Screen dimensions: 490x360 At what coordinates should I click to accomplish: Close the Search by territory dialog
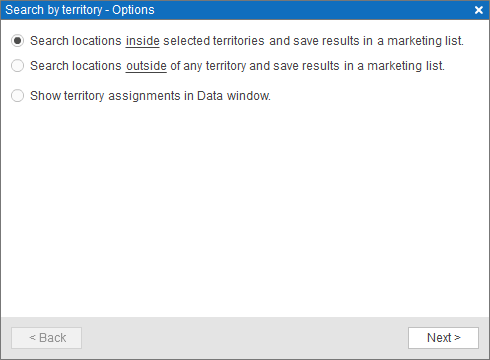[x=479, y=10]
